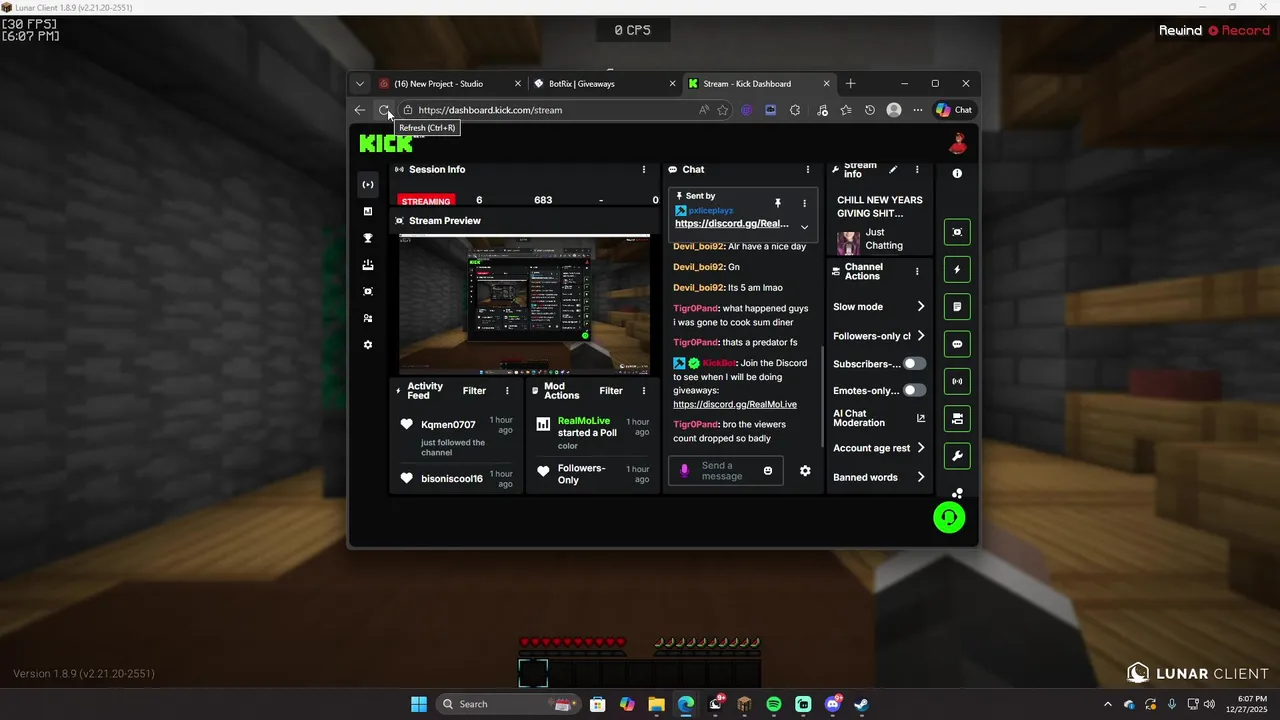Screen dimensions: 1280x720
Task: Open browser history clock icon
Action: [870, 110]
